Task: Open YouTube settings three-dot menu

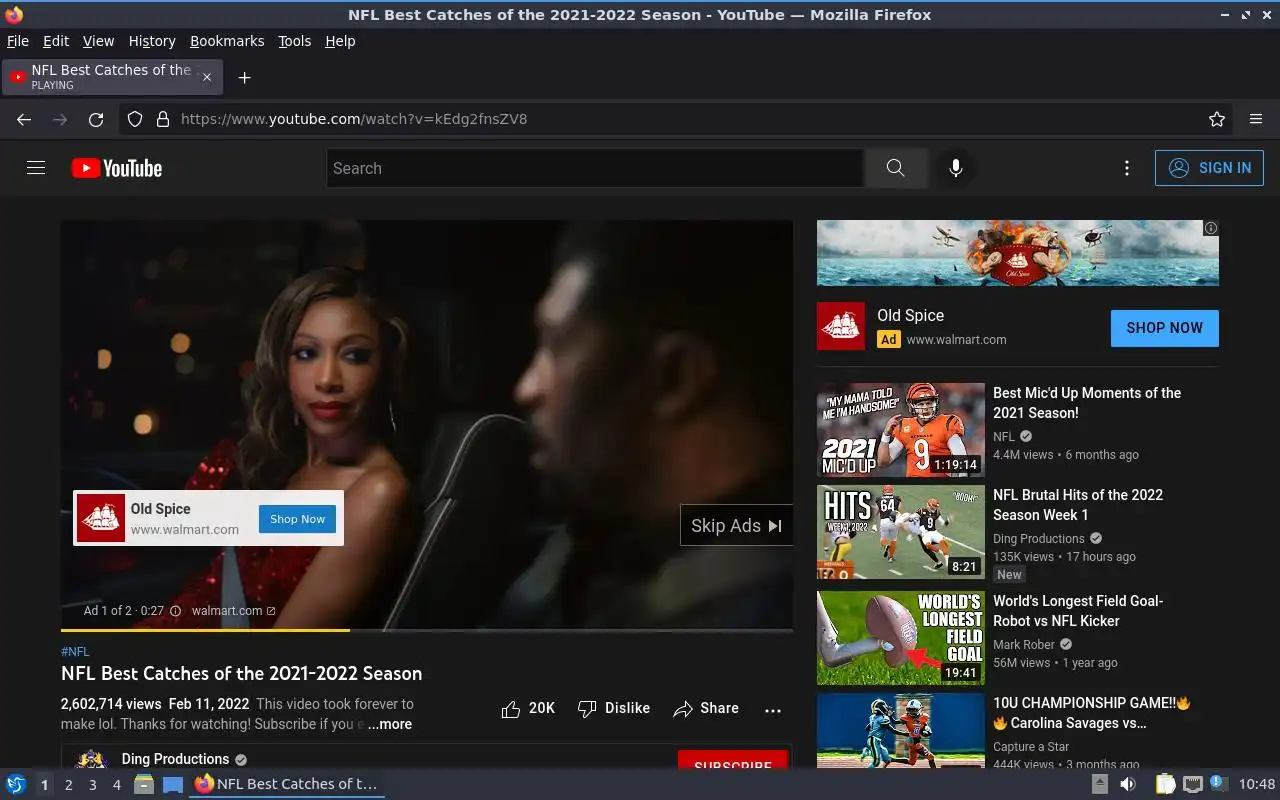Action: 1127,168
